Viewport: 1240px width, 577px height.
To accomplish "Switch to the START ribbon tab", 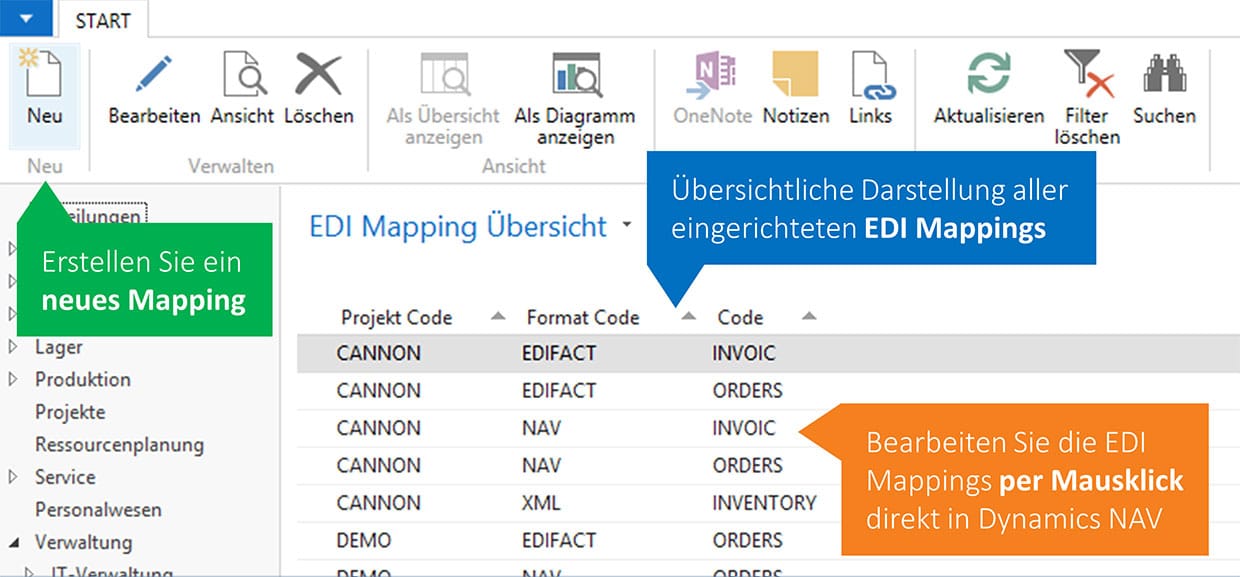I will click(x=105, y=18).
